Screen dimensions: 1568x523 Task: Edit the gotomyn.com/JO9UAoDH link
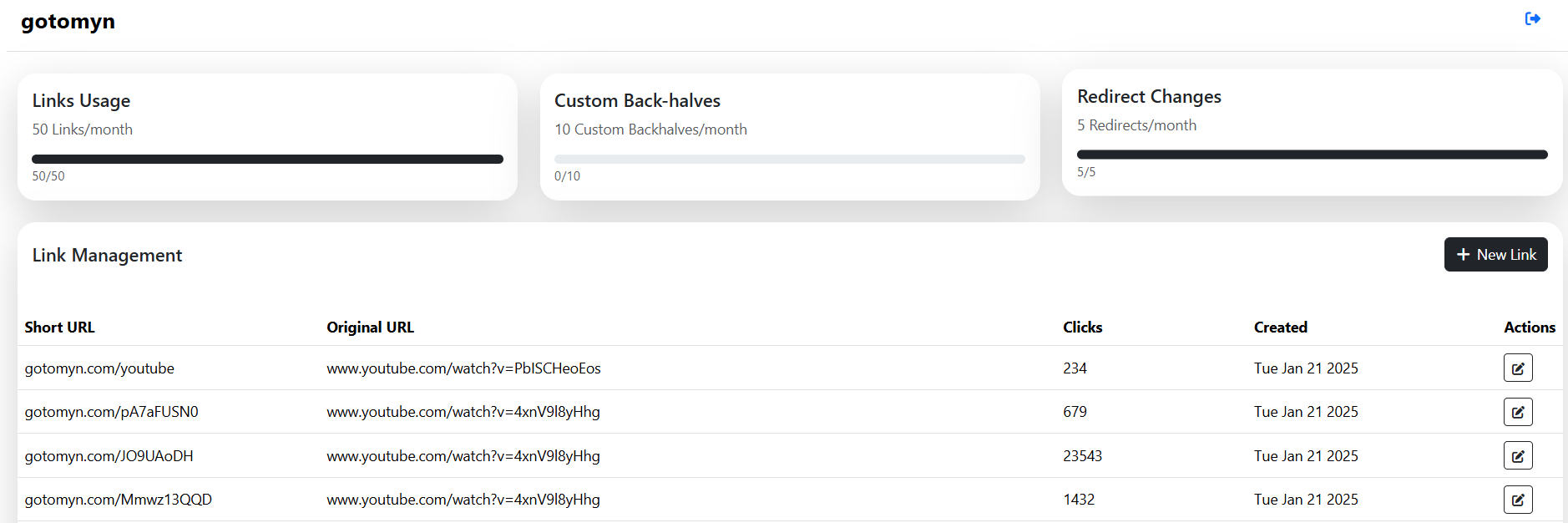click(x=1518, y=455)
